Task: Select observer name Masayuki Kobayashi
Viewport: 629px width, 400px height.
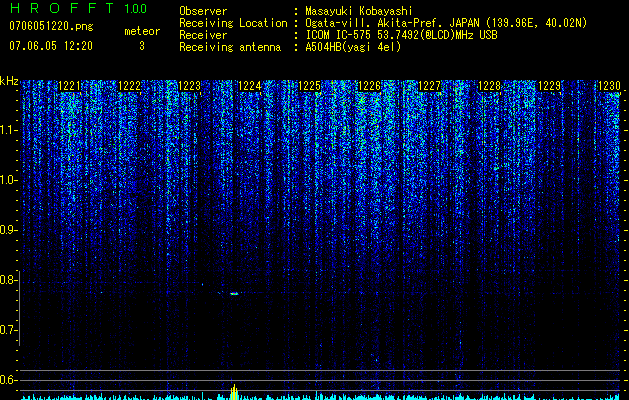Action: [359, 11]
